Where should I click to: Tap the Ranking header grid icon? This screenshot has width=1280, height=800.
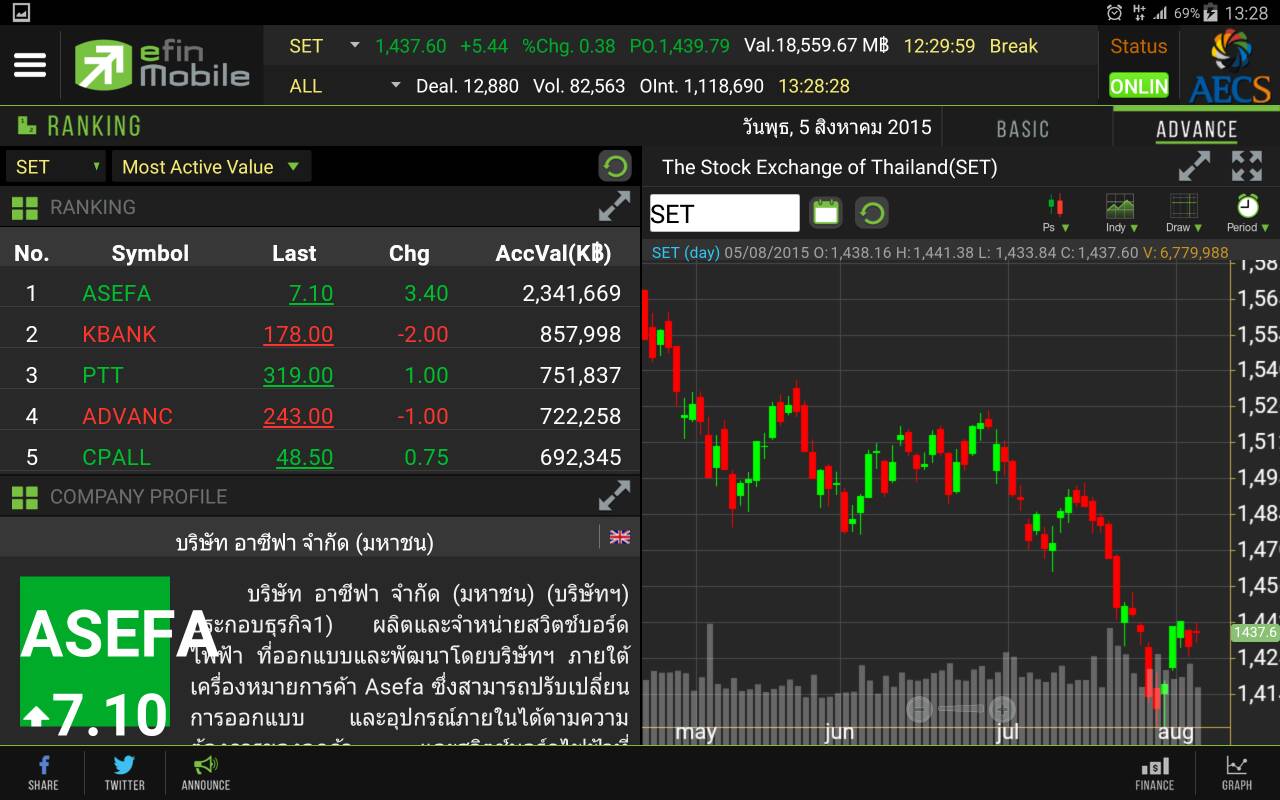tap(24, 208)
